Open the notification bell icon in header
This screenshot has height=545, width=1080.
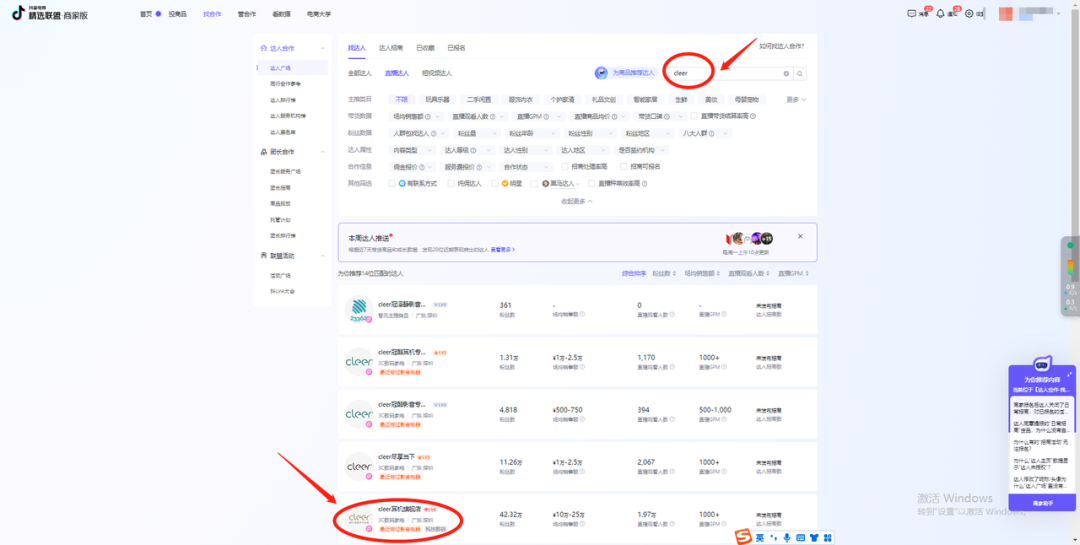tap(940, 13)
